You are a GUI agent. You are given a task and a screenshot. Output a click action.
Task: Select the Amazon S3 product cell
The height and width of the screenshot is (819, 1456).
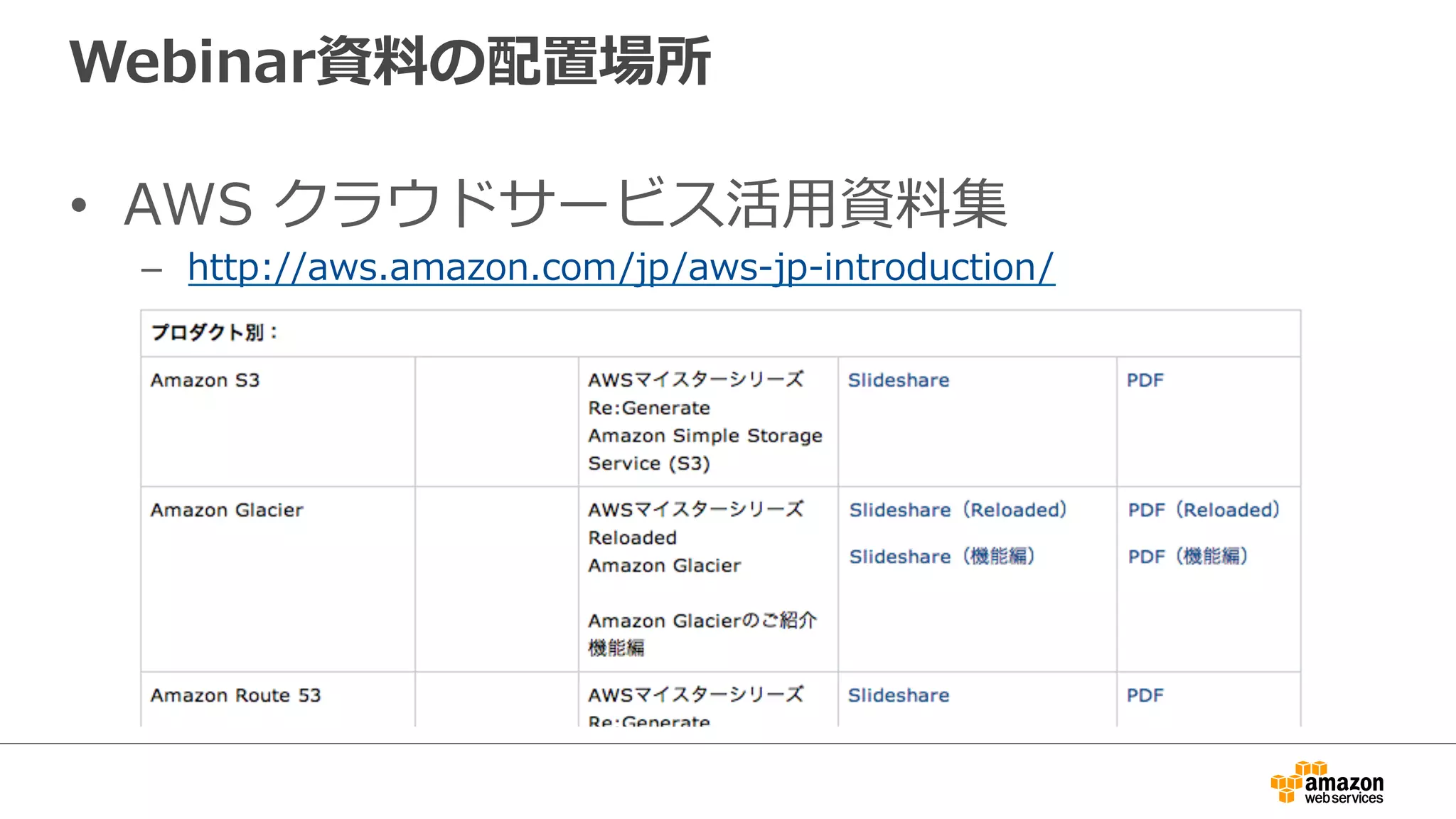tap(205, 380)
